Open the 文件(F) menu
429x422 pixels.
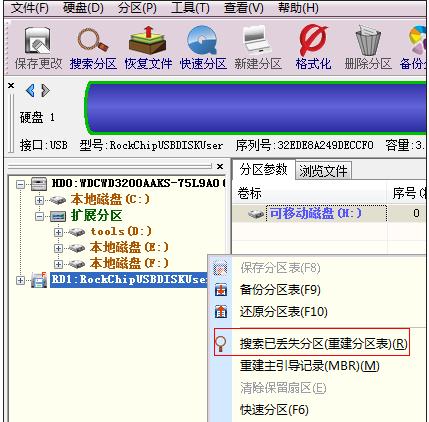coord(29,8)
